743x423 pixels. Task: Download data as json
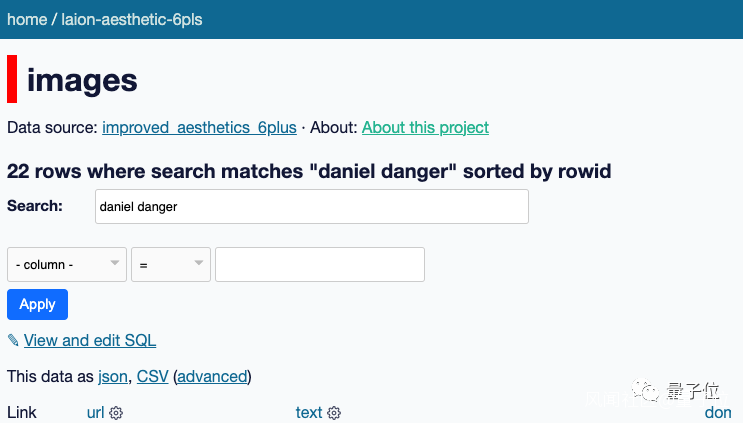[x=112, y=377]
